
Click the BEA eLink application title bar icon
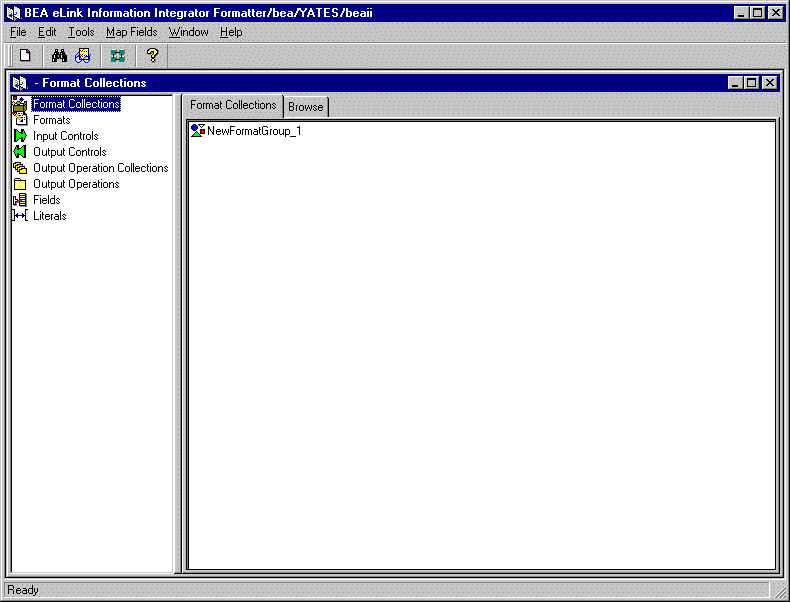pyautogui.click(x=13, y=13)
